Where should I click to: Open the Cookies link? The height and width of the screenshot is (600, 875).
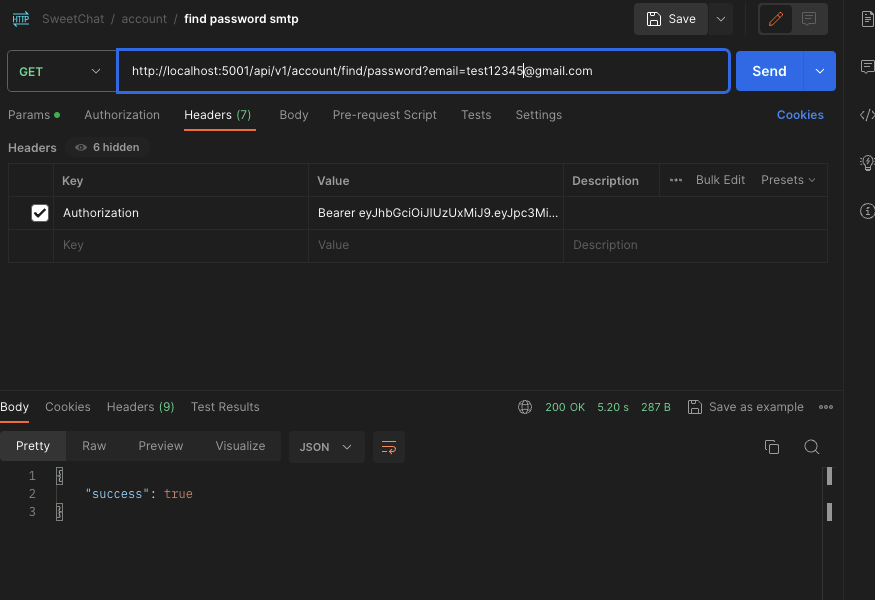(800, 115)
